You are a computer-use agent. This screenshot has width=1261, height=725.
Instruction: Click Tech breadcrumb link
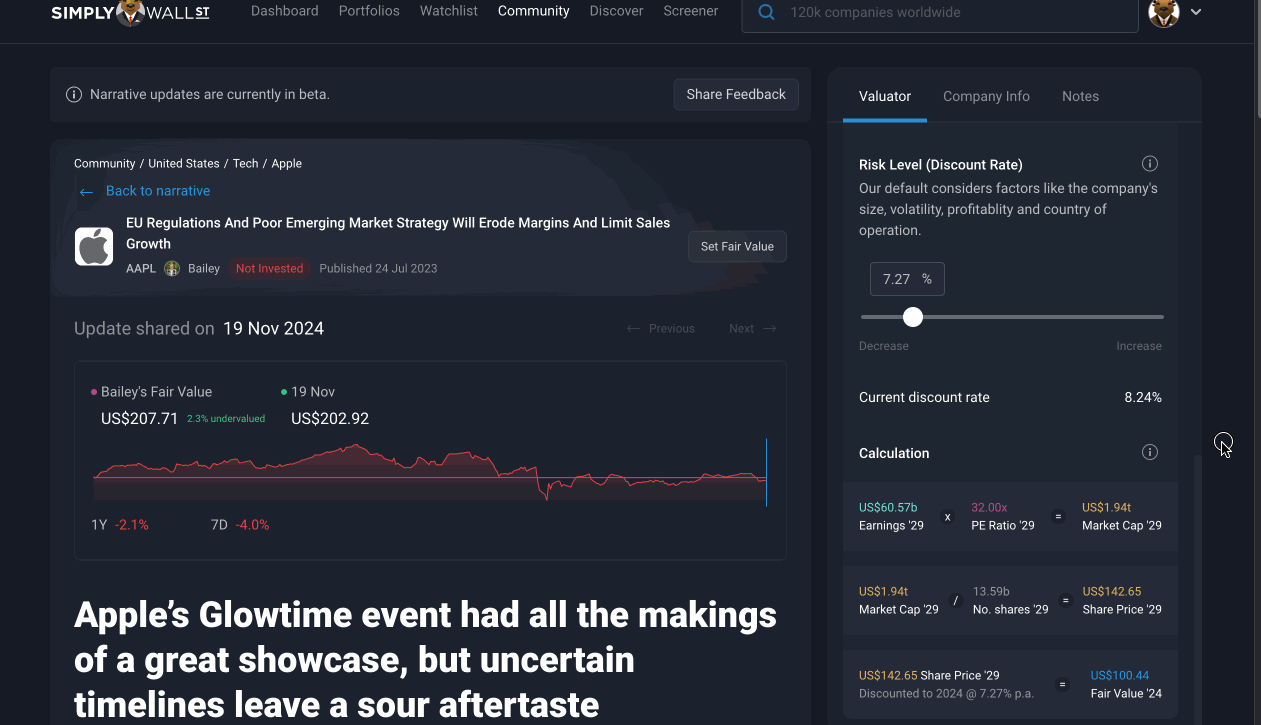coord(246,163)
